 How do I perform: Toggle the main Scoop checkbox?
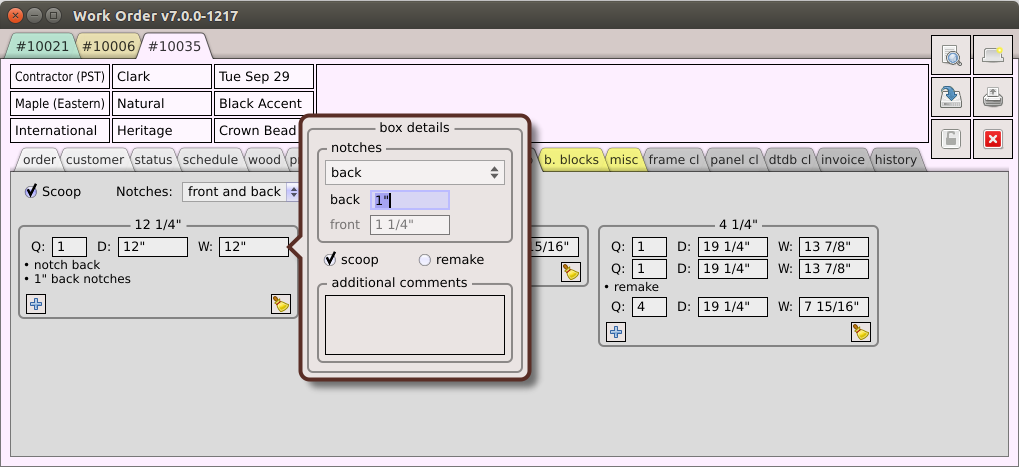(32, 191)
